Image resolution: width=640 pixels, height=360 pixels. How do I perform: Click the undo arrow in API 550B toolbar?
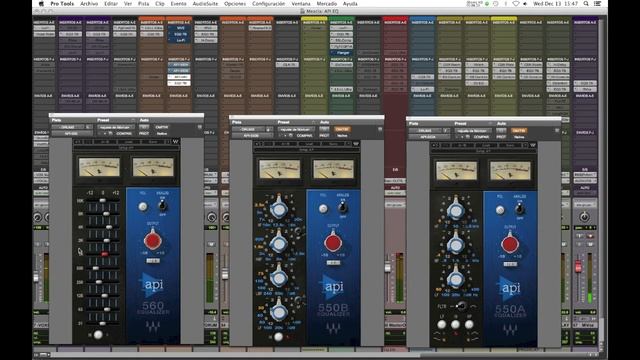click(x=258, y=144)
